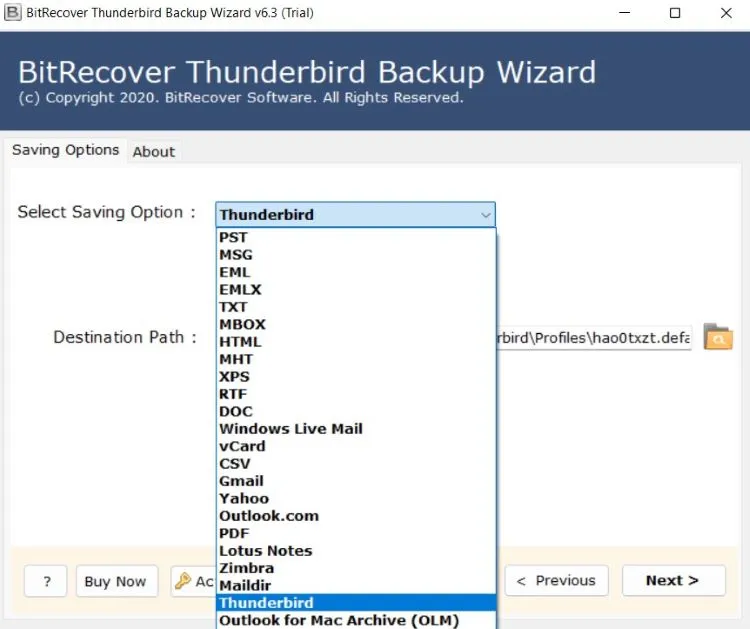Choose Zimbra from the list

pyautogui.click(x=356, y=568)
